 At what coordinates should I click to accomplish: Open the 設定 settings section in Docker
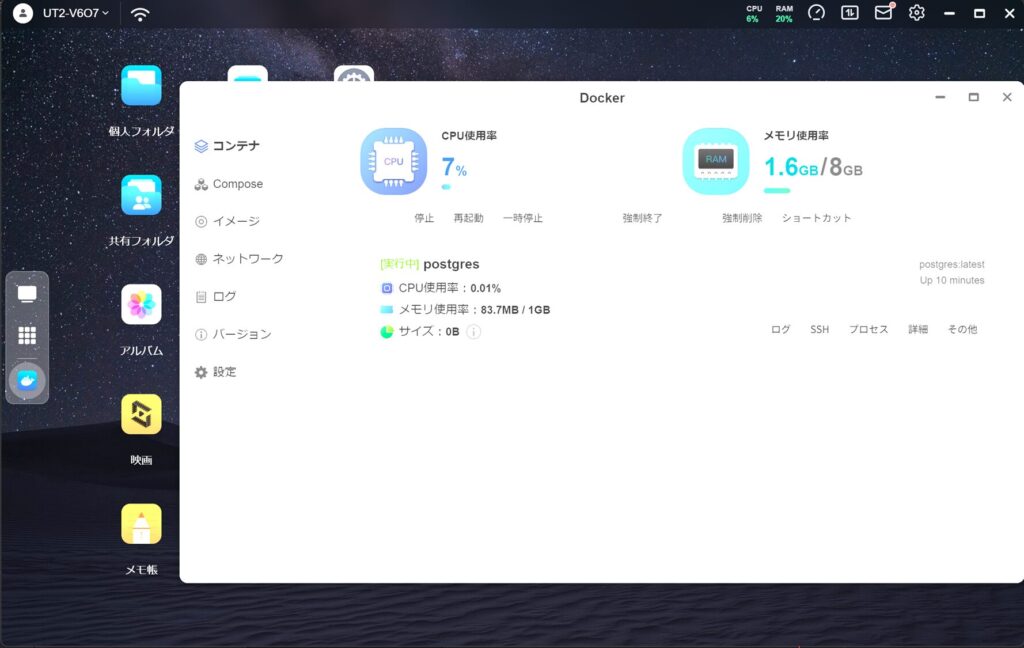(216, 372)
